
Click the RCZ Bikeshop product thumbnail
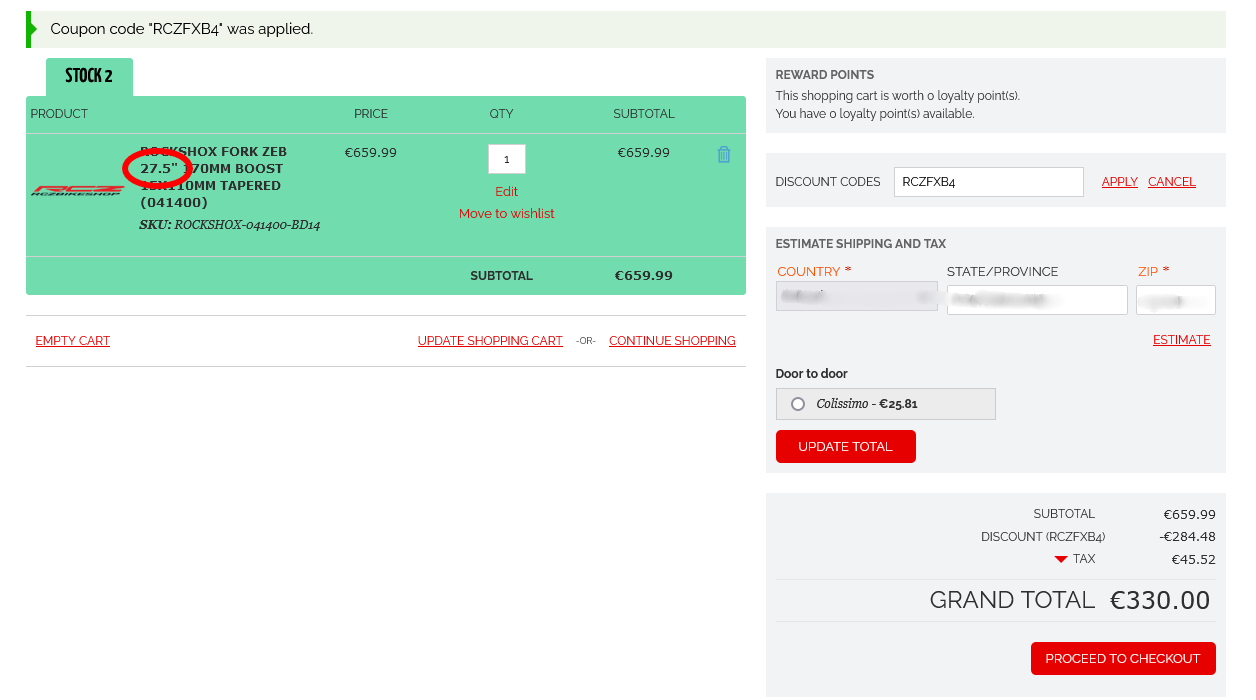coord(77,190)
